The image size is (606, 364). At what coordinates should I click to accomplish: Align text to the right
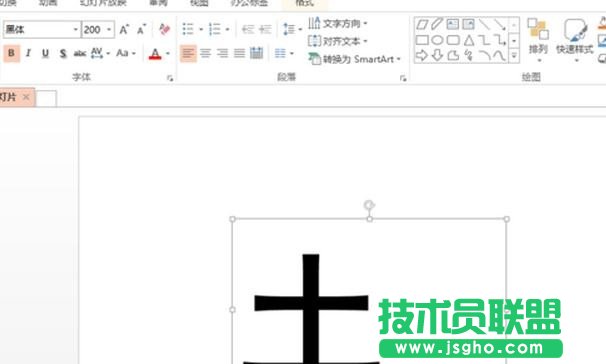[222, 53]
